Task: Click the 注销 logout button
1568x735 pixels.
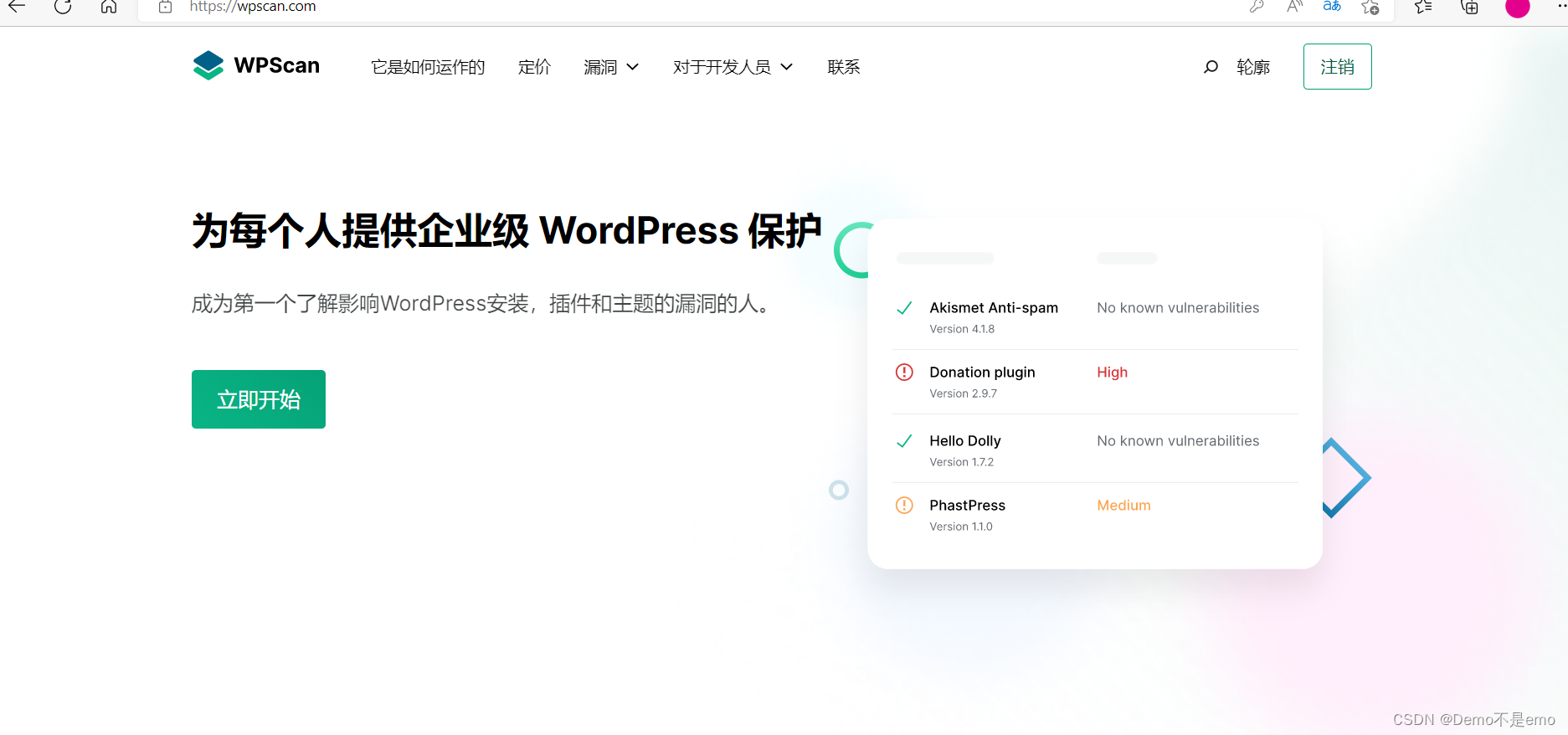Action: point(1338,66)
